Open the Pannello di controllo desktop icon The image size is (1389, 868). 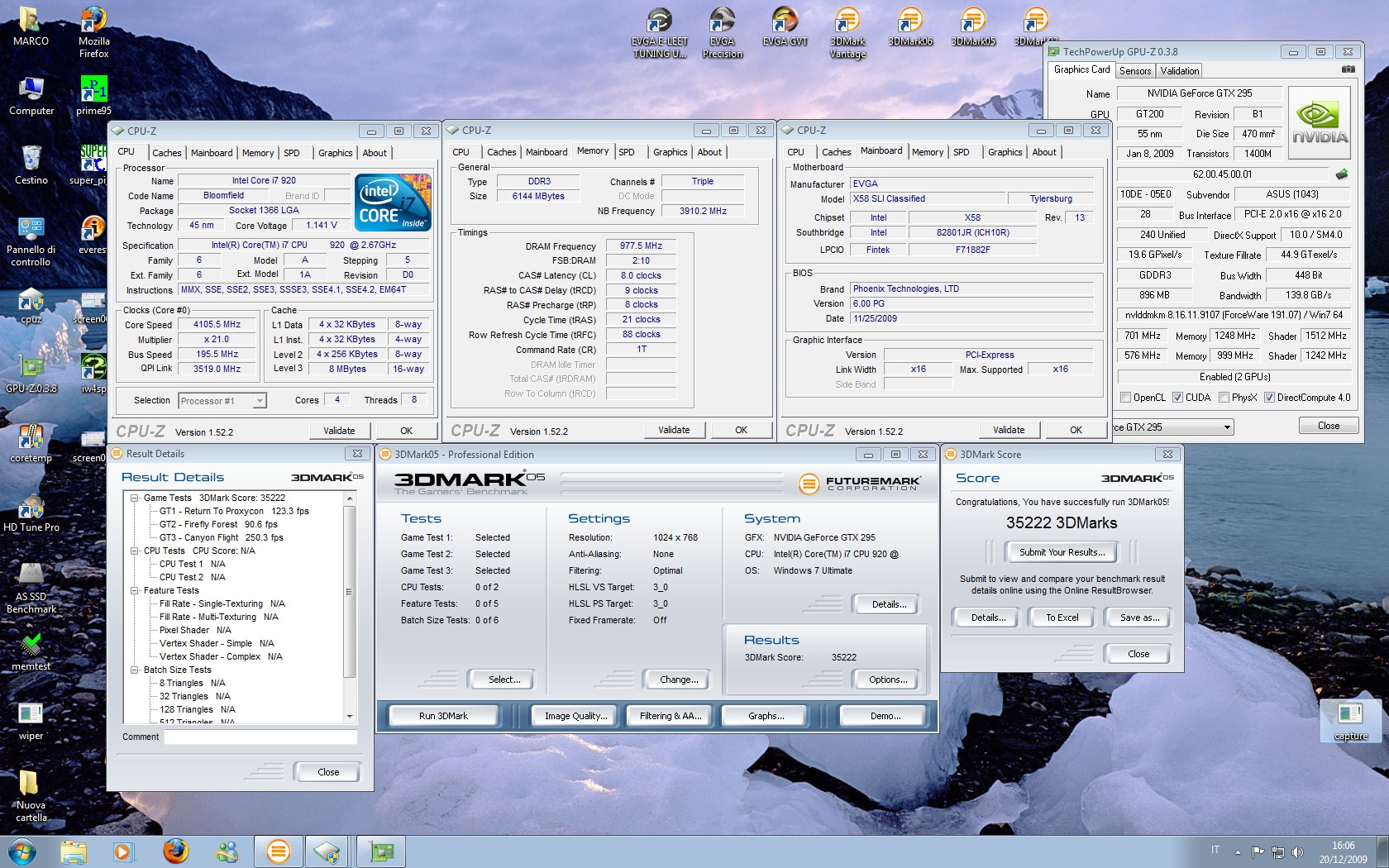pyautogui.click(x=31, y=241)
